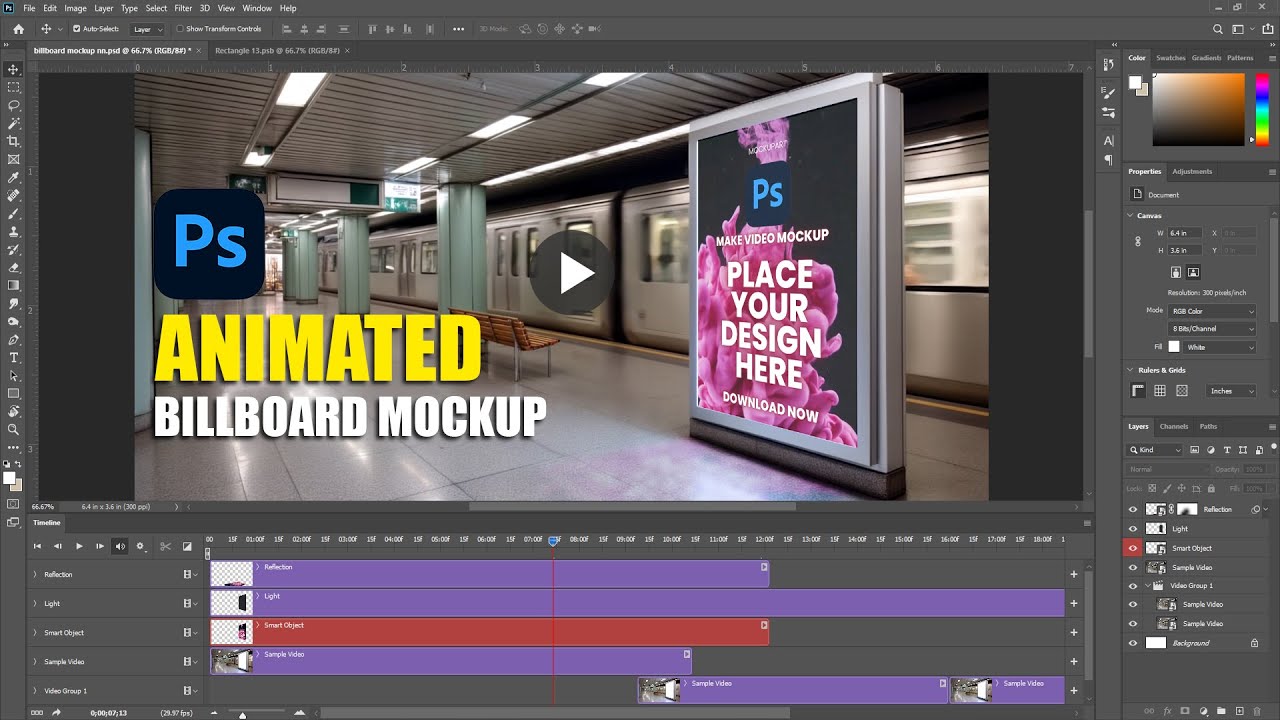
Task: Open the Window menu
Action: coord(257,8)
